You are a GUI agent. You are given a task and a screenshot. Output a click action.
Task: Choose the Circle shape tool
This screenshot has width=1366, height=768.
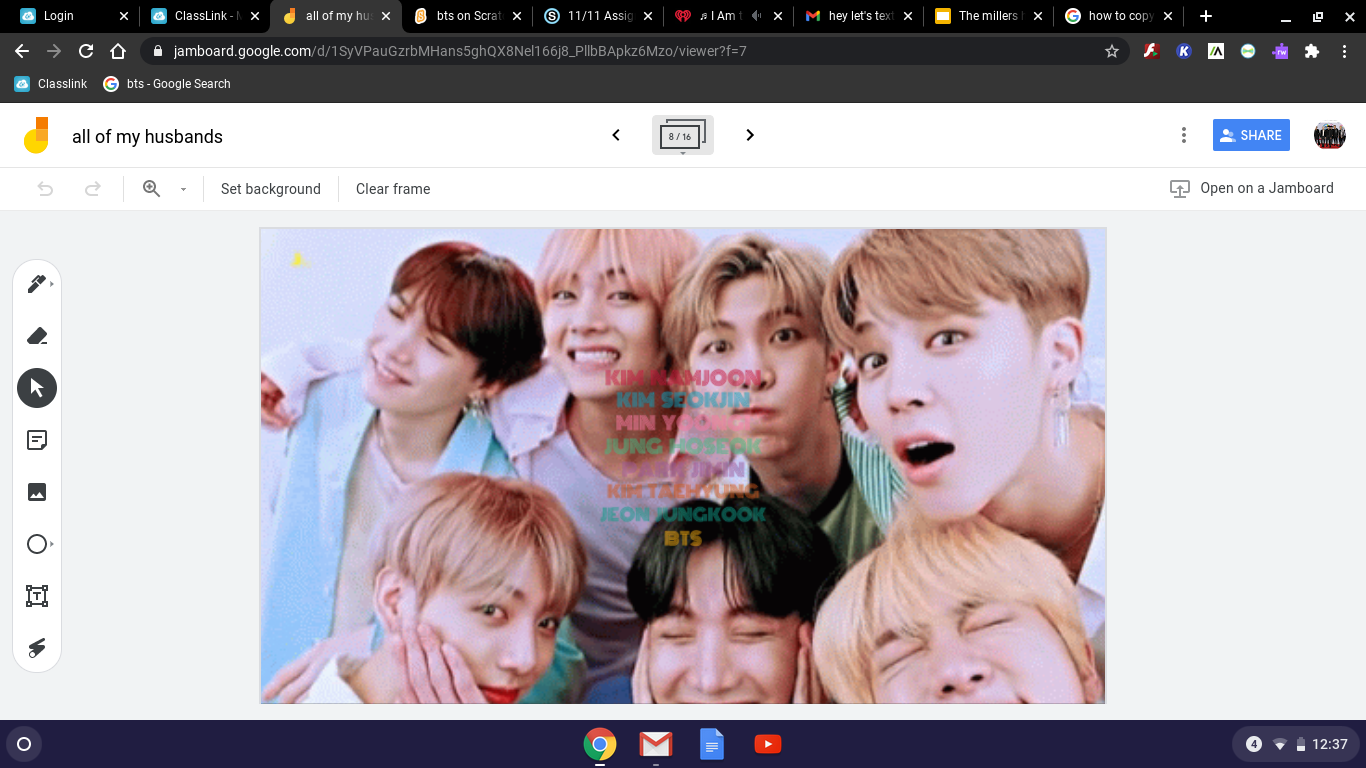click(37, 544)
